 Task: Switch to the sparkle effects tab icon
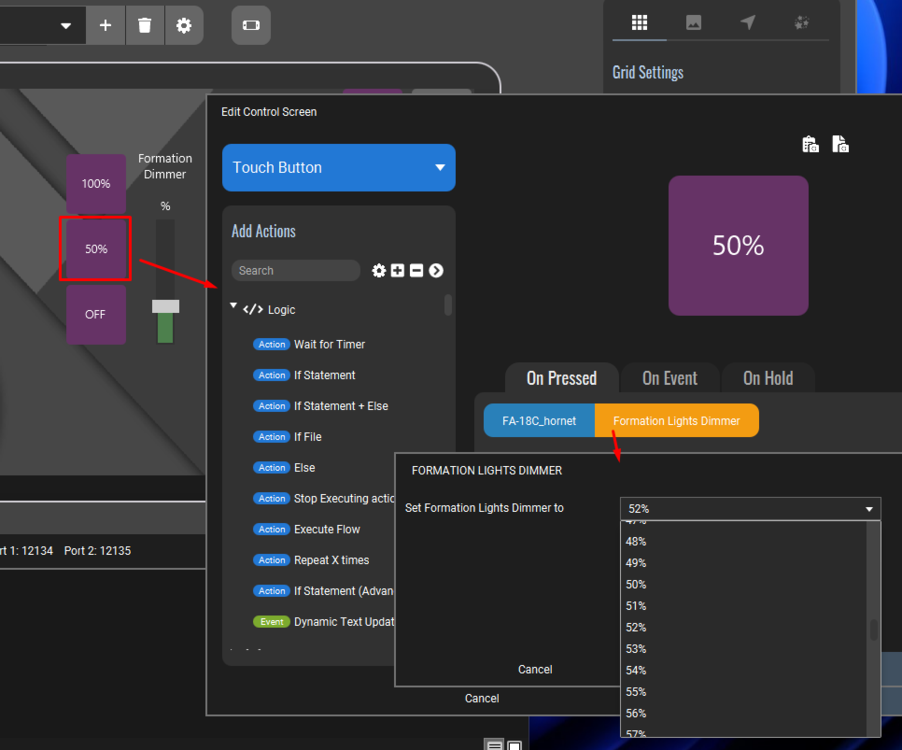pyautogui.click(x=801, y=23)
